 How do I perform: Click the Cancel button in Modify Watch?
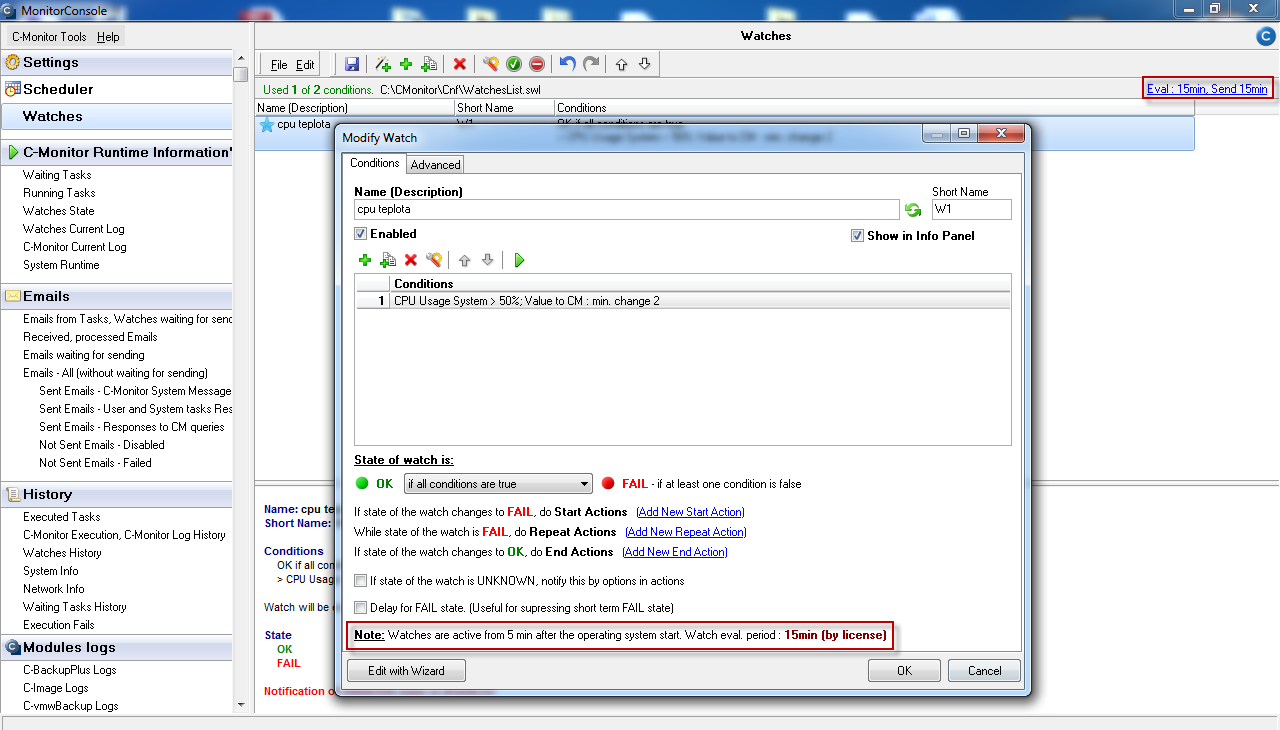984,670
